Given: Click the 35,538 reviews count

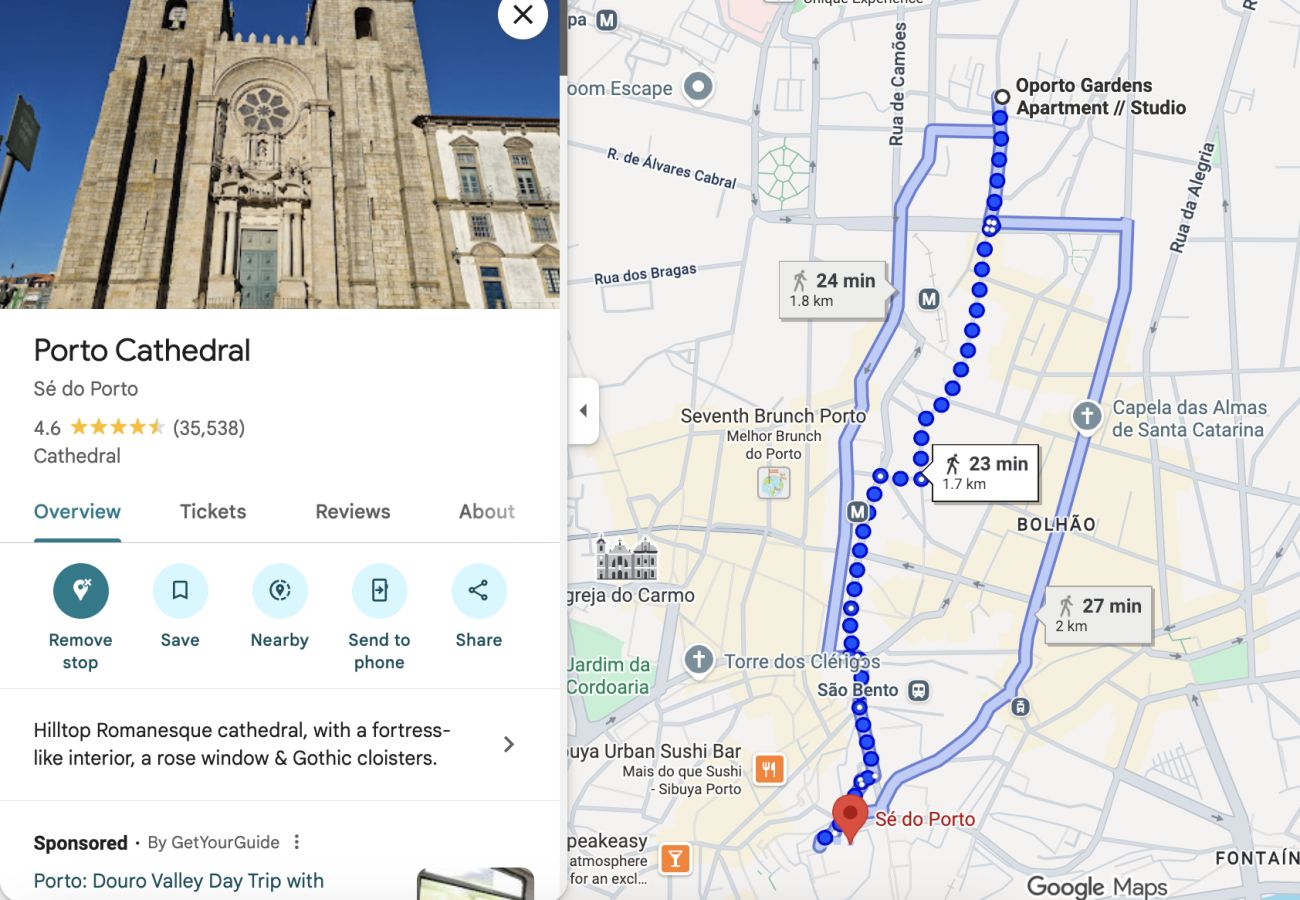Looking at the screenshot, I should pos(209,428).
